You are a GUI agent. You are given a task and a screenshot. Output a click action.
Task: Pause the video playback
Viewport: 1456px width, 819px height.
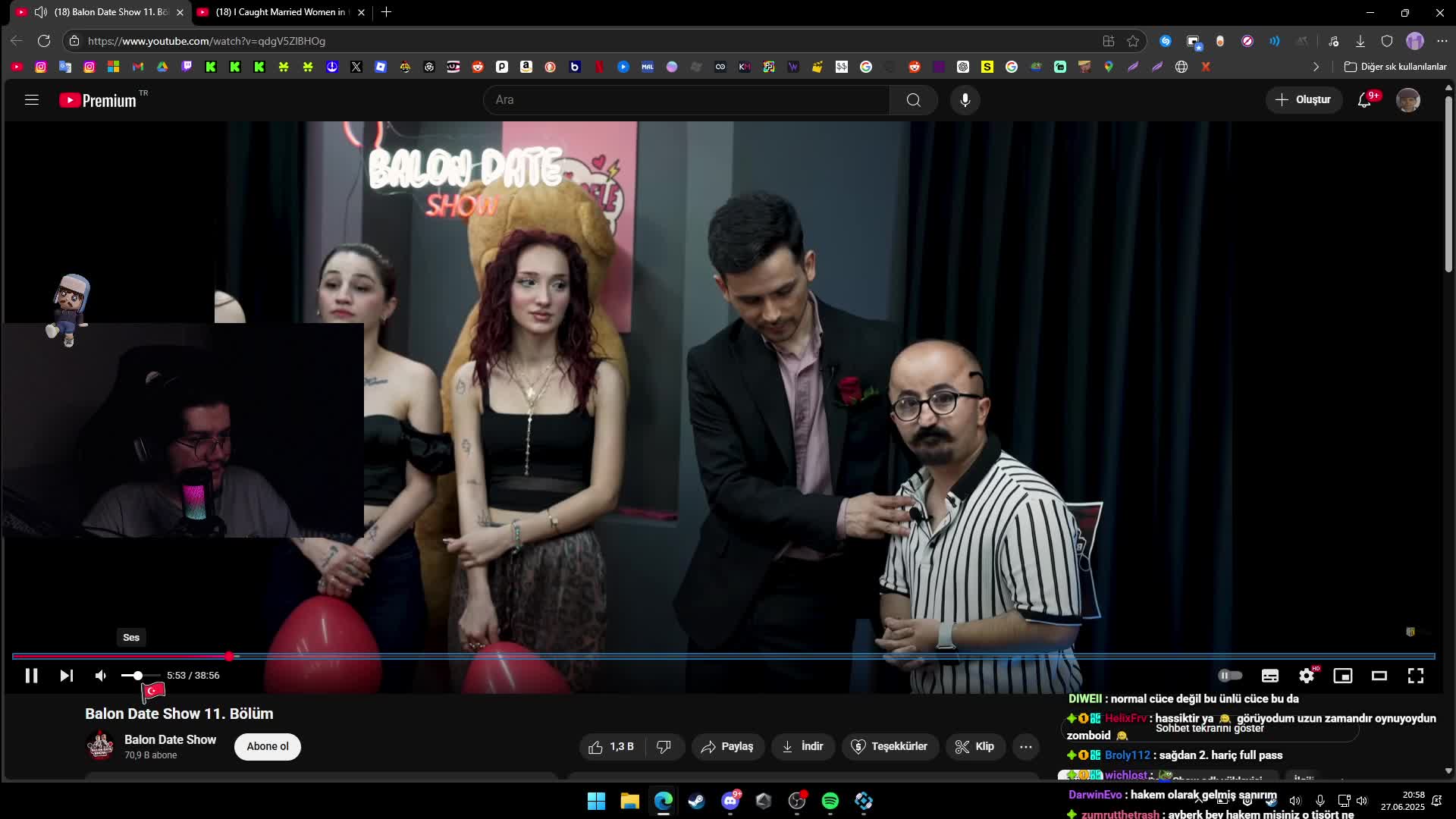(x=31, y=676)
